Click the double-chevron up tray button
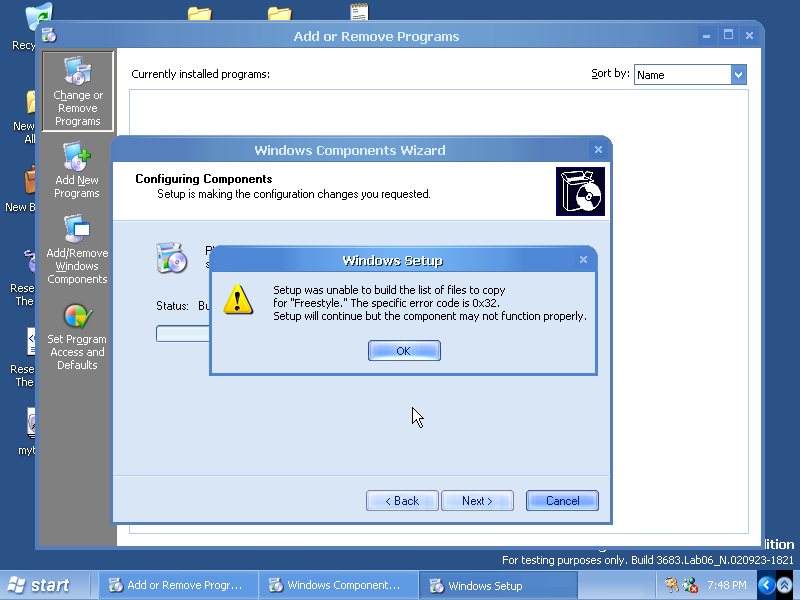 (785, 585)
